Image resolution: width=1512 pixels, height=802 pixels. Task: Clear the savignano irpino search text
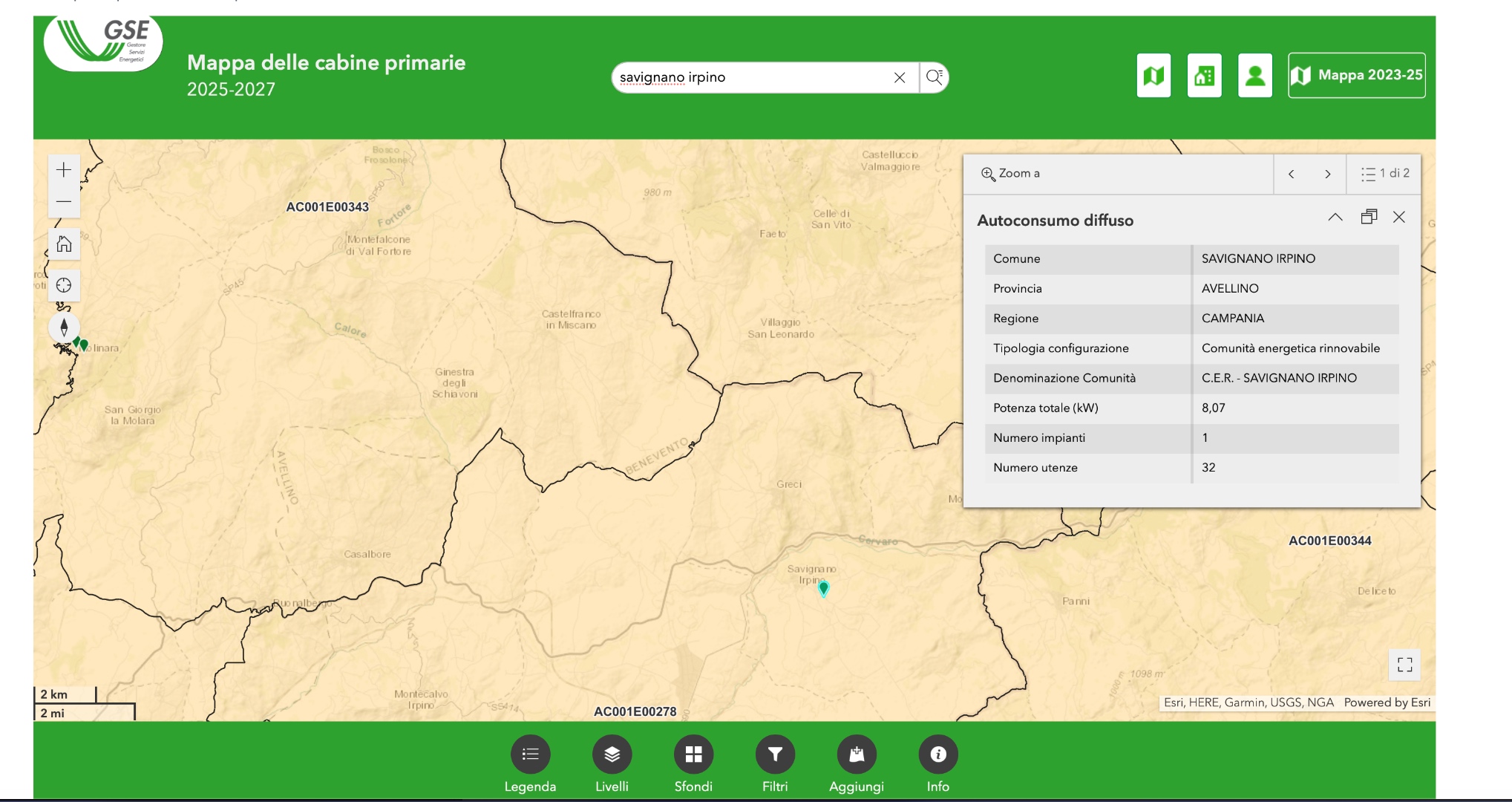tap(899, 77)
